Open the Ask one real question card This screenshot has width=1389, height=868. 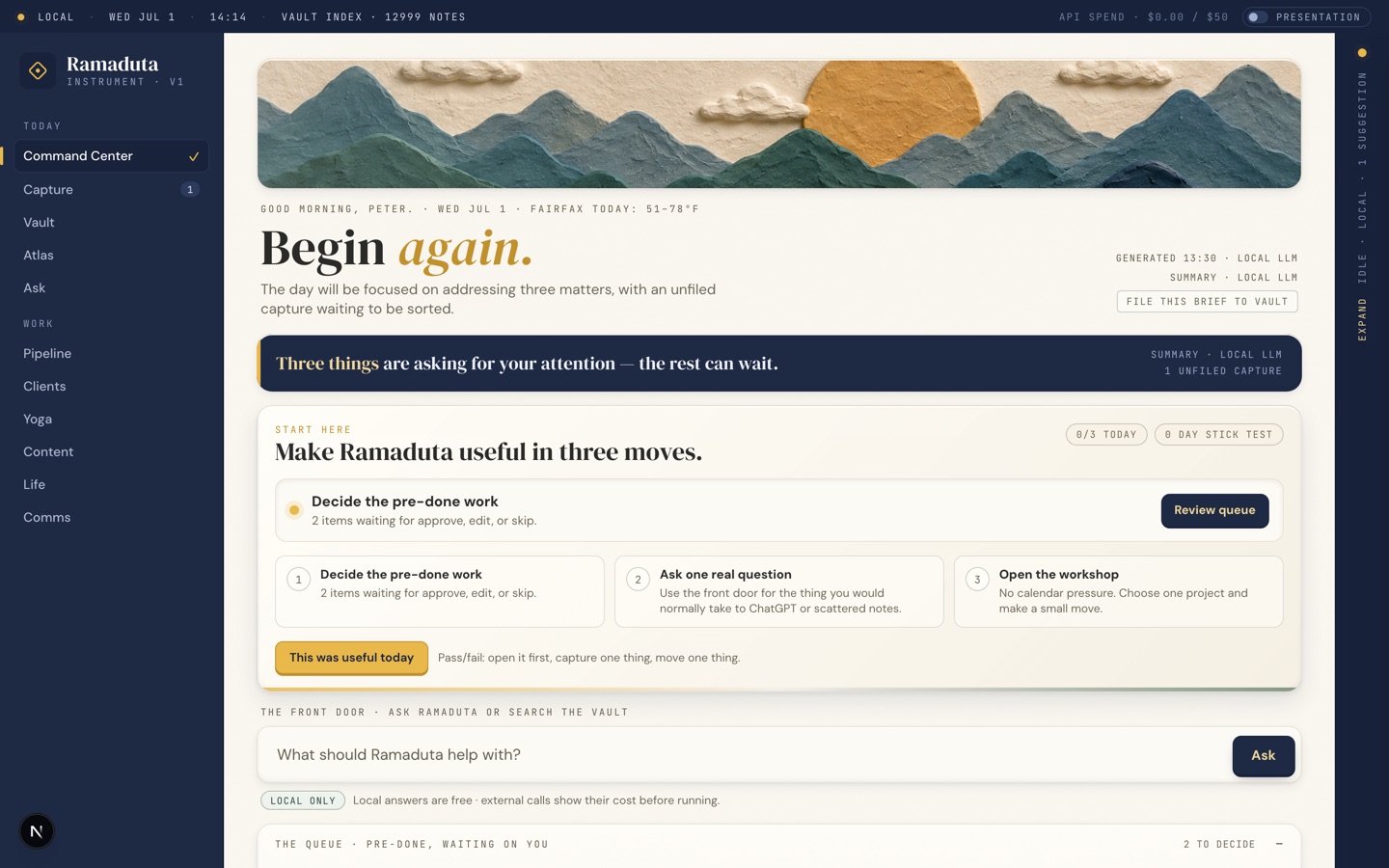[779, 591]
